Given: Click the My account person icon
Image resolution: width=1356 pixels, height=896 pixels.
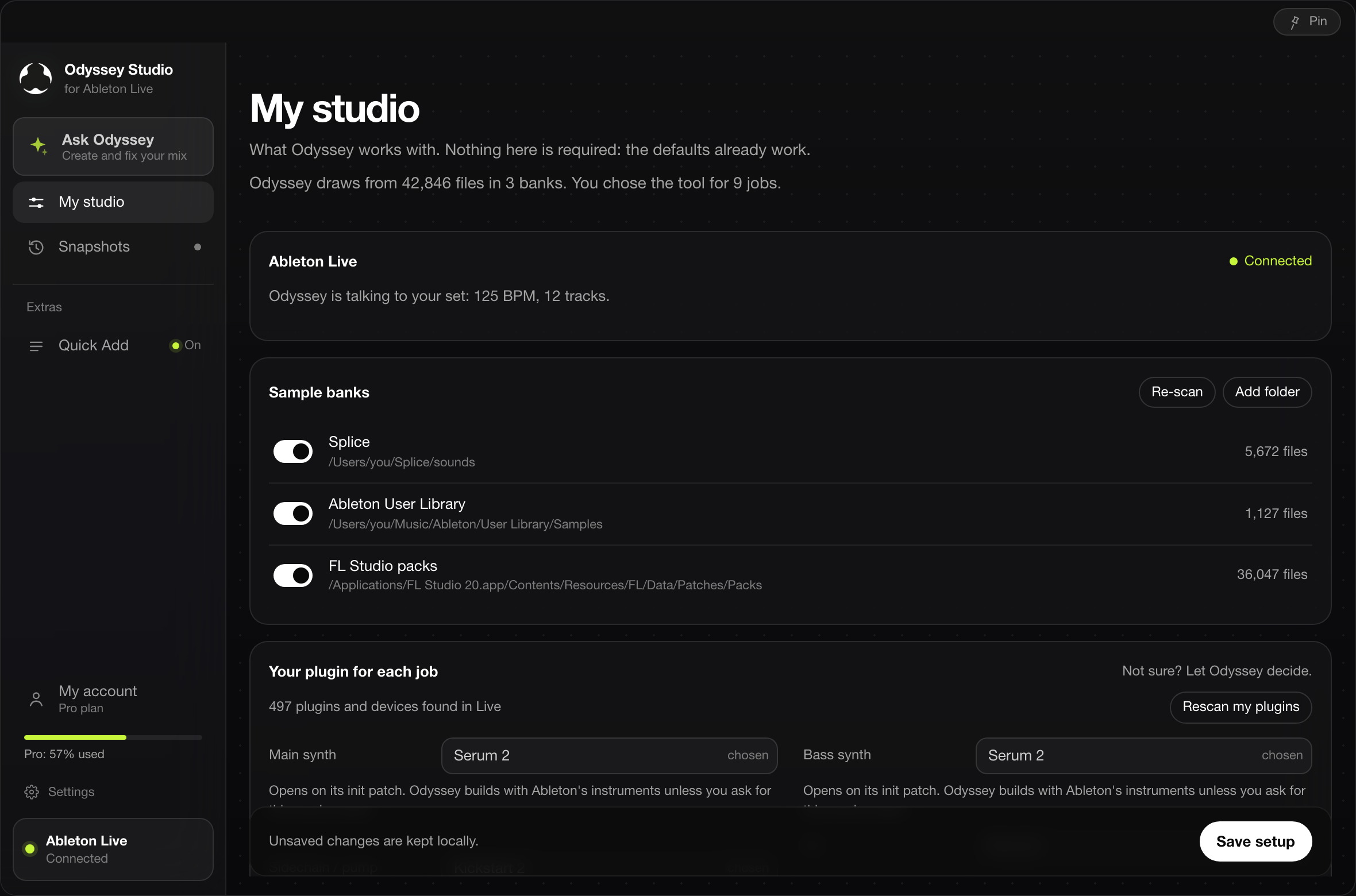Looking at the screenshot, I should pos(36,699).
